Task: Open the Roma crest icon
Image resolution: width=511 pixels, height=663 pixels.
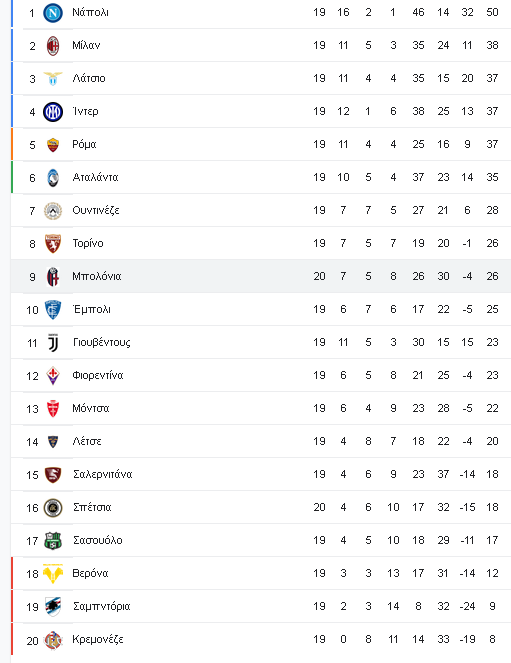Action: (x=53, y=145)
